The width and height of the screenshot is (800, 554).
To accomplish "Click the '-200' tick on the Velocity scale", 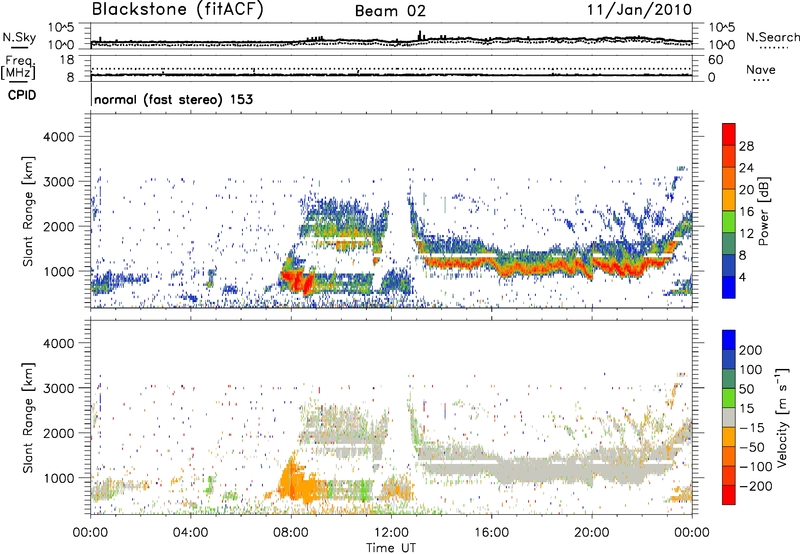I will point(756,486).
